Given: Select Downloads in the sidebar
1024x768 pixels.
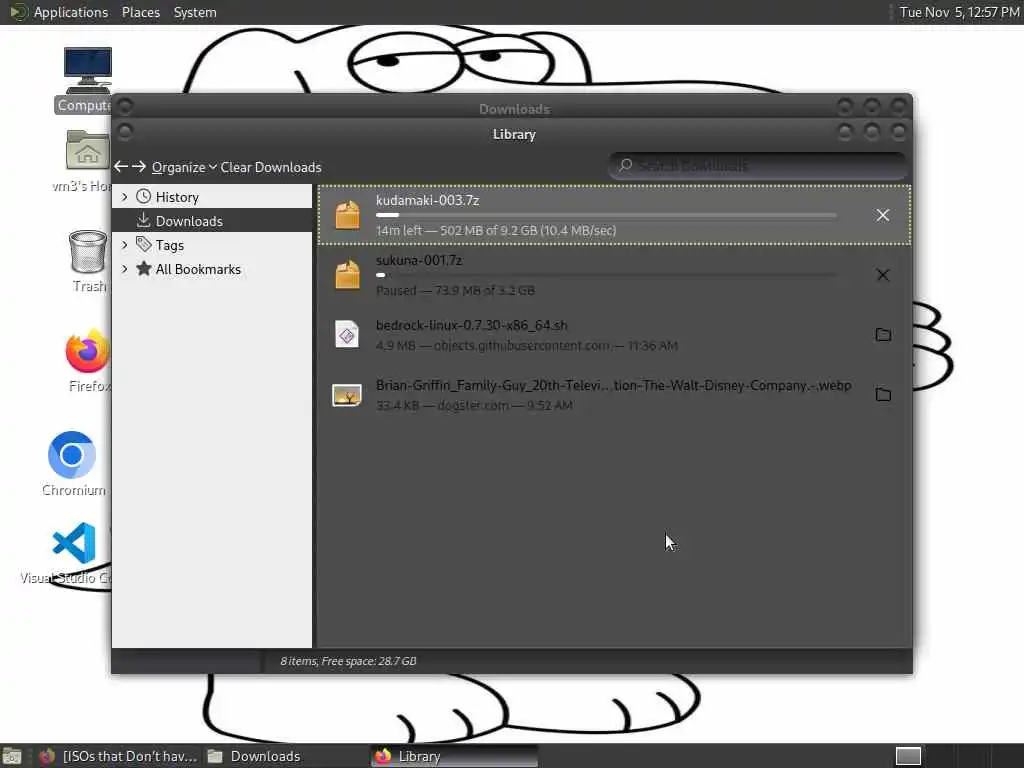Looking at the screenshot, I should (212, 221).
